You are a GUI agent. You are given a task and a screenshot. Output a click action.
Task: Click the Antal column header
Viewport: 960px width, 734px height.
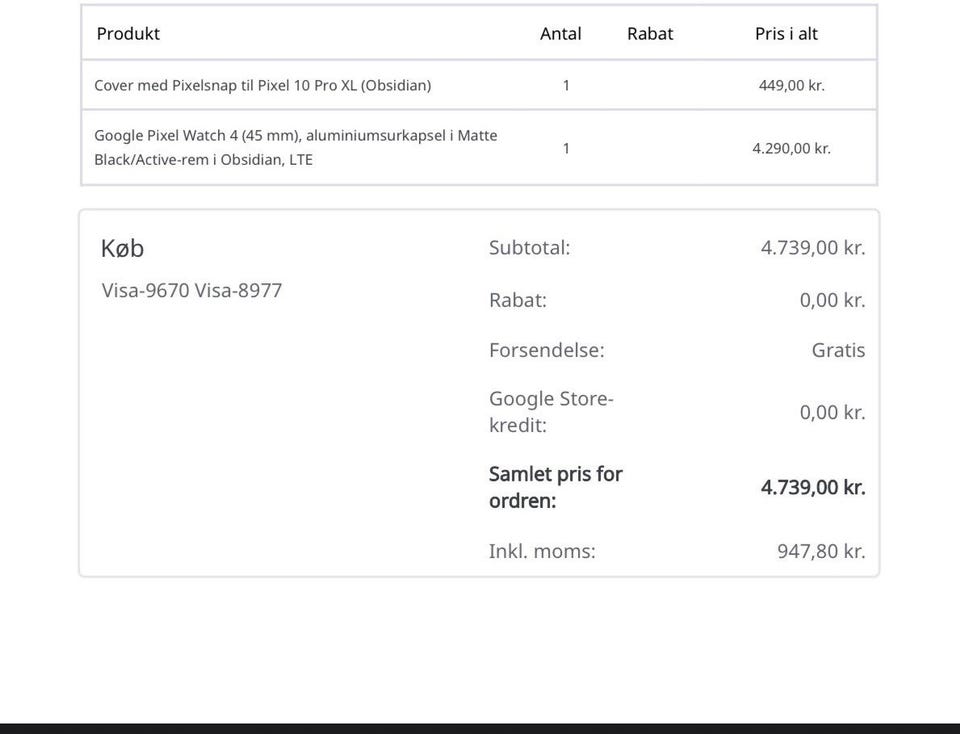(560, 34)
